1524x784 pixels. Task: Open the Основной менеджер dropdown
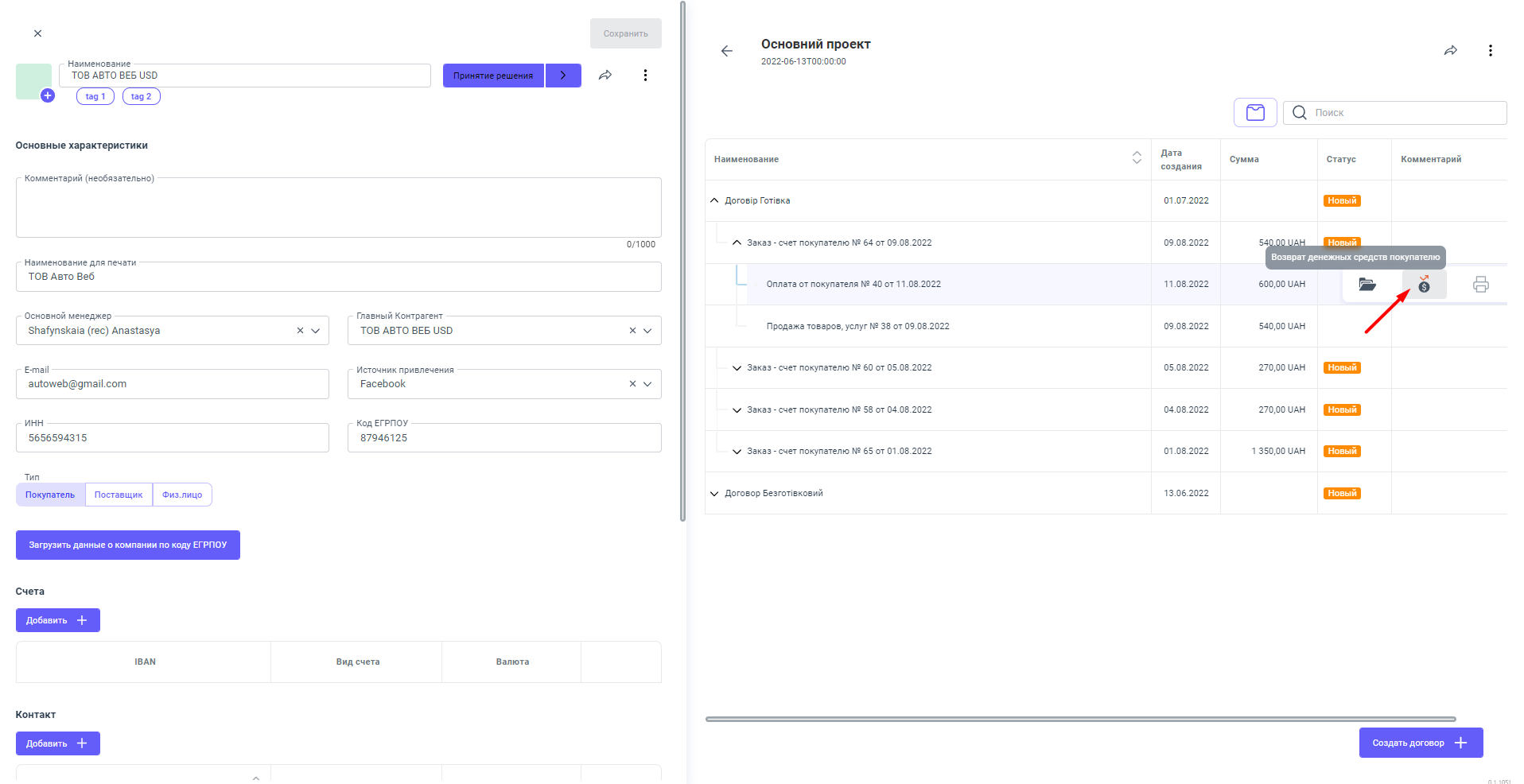316,331
